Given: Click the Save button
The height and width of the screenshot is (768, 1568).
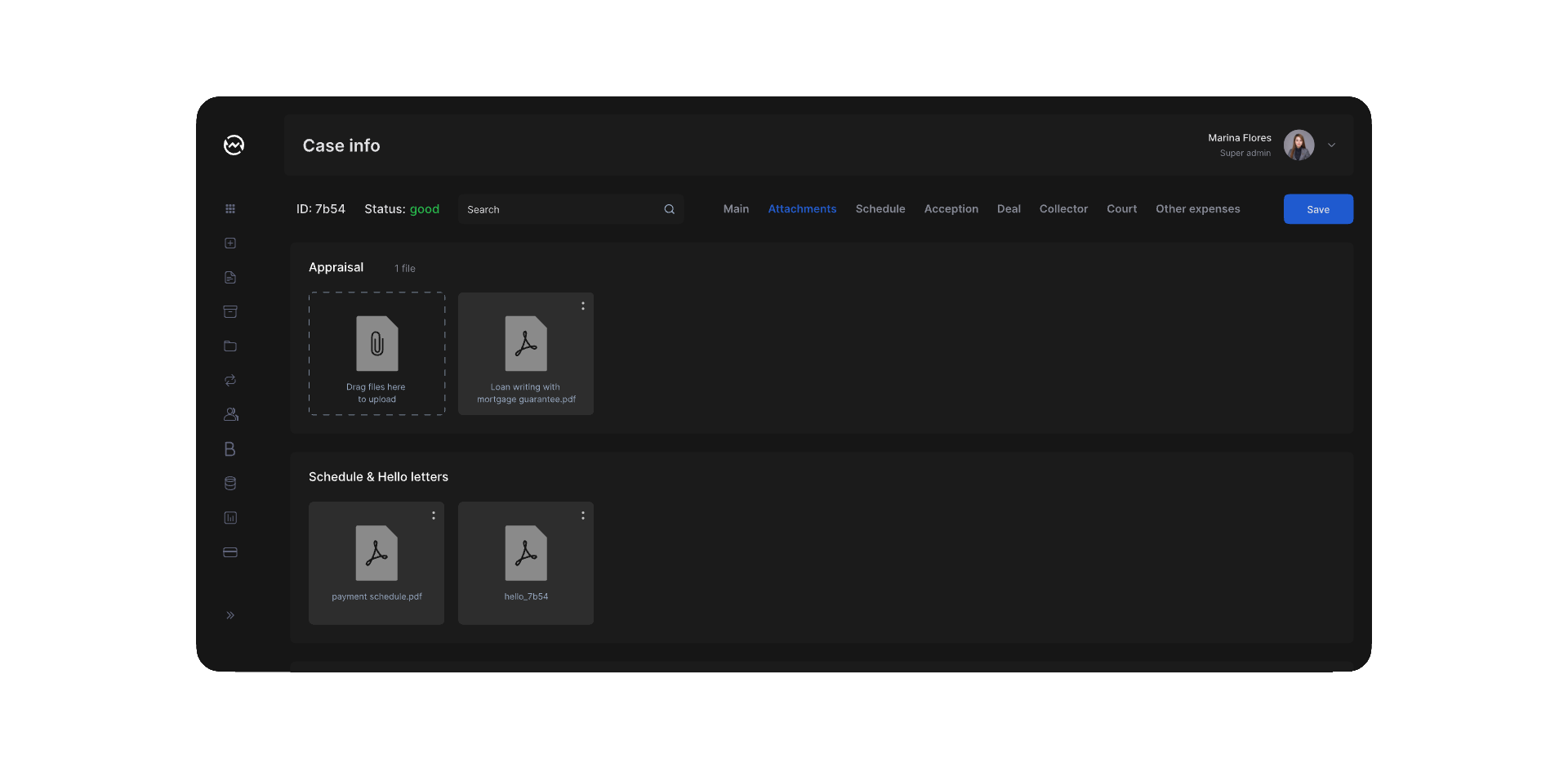Looking at the screenshot, I should pyautogui.click(x=1317, y=209).
